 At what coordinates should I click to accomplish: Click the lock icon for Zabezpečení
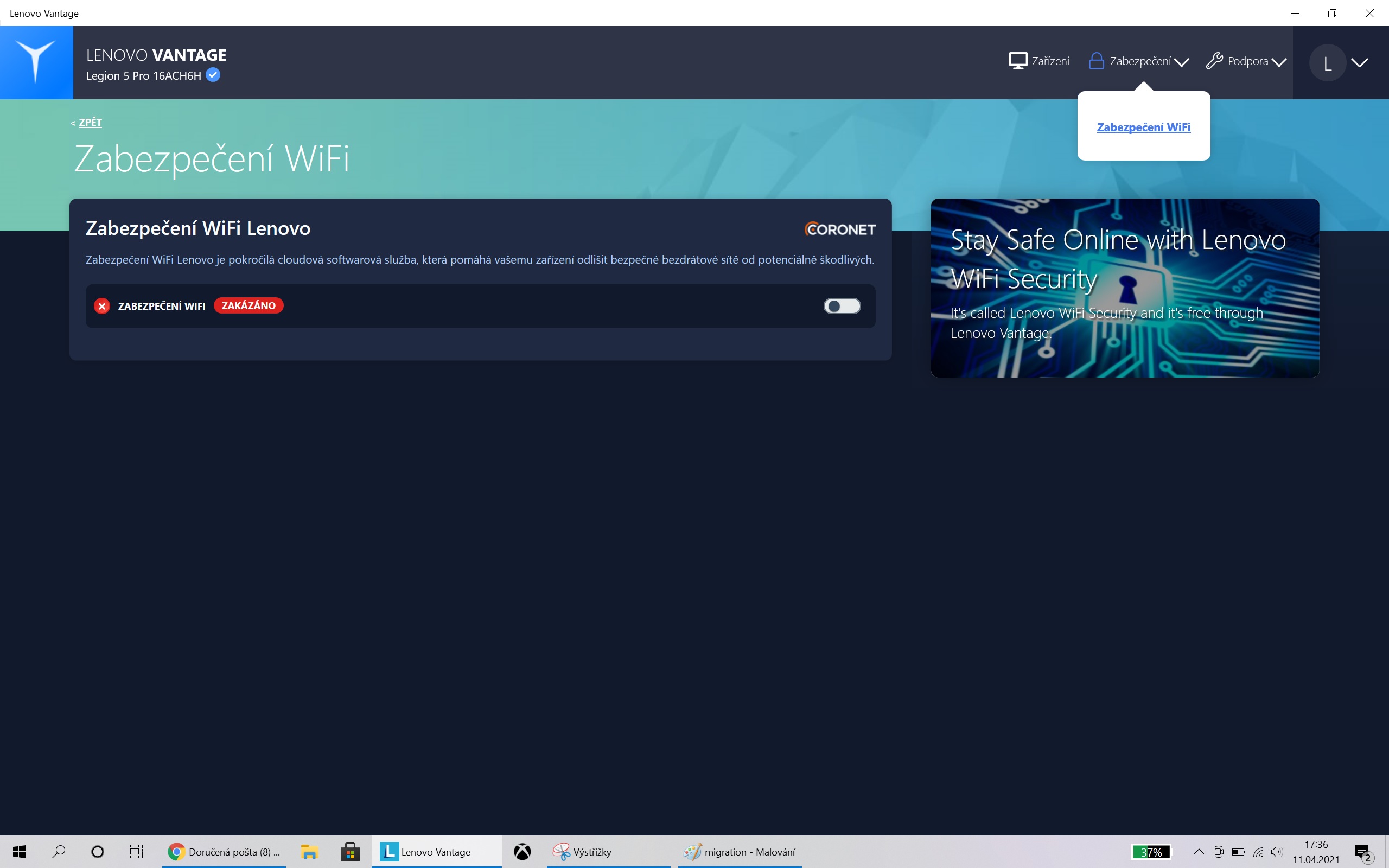coord(1096,61)
